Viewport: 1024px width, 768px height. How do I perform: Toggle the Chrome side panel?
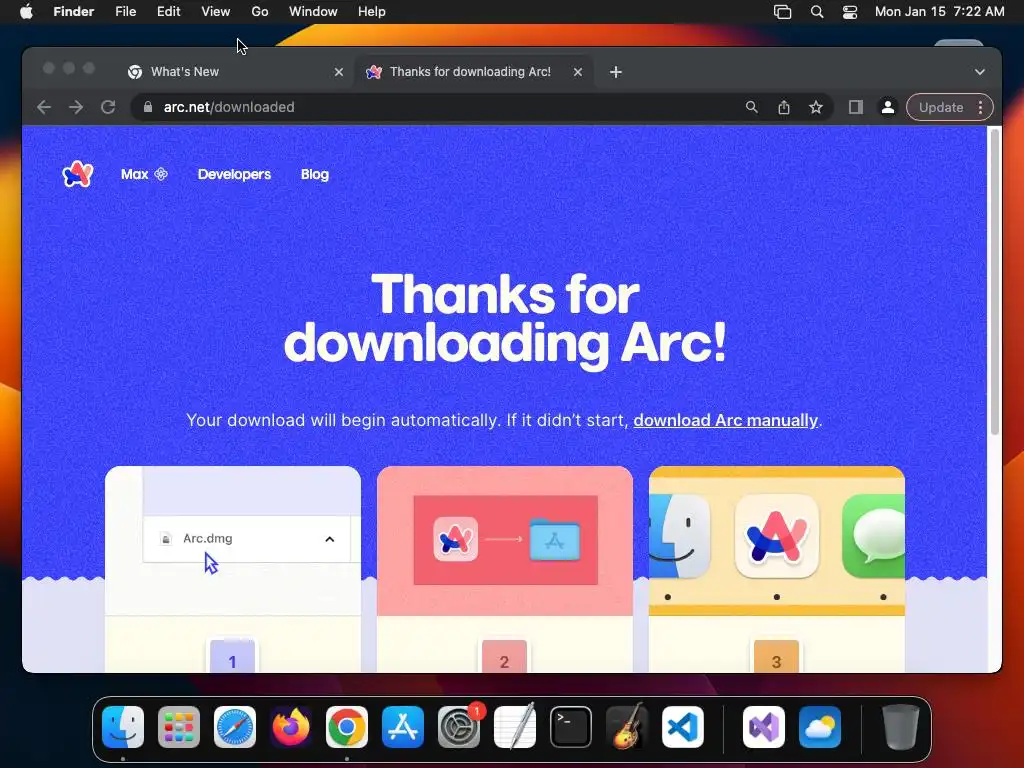856,107
